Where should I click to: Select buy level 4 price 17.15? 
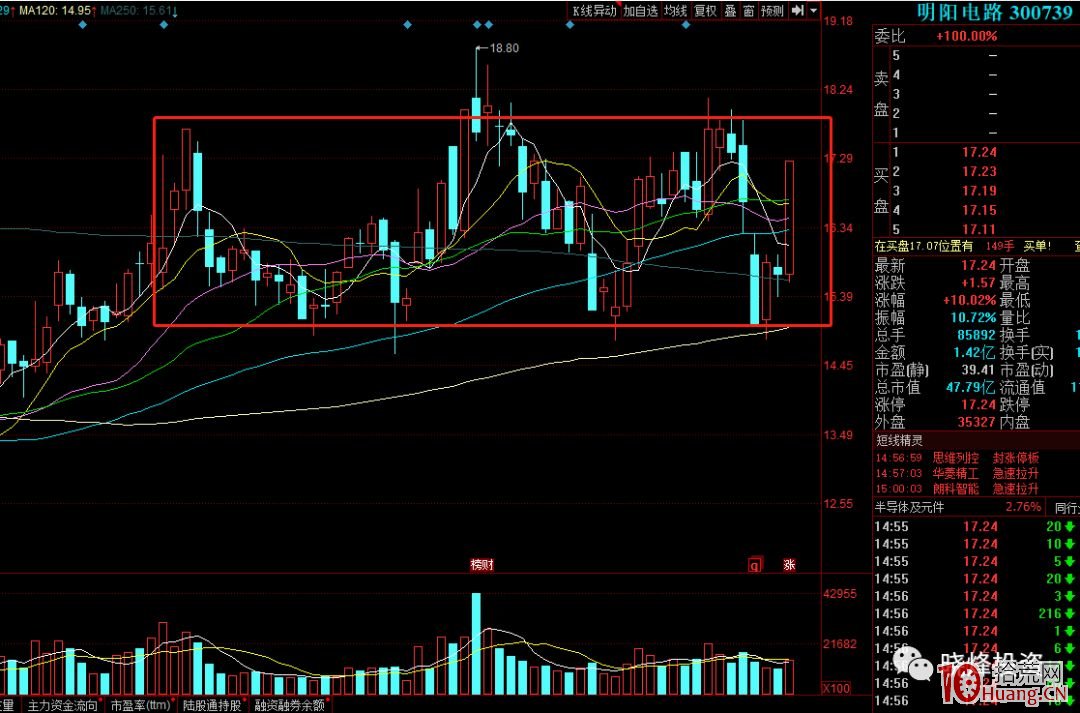tap(979, 210)
